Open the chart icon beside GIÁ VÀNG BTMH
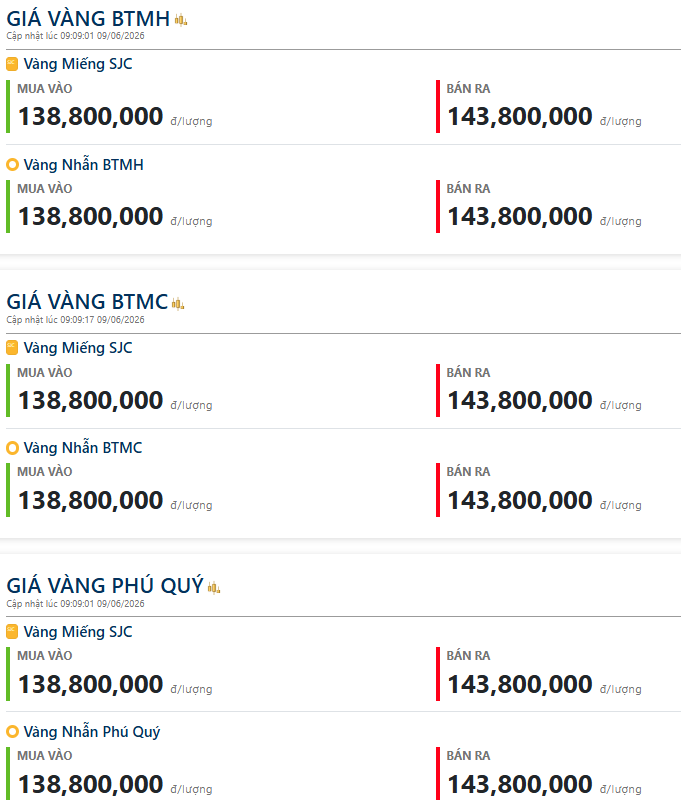The height and width of the screenshot is (809, 681). (181, 20)
